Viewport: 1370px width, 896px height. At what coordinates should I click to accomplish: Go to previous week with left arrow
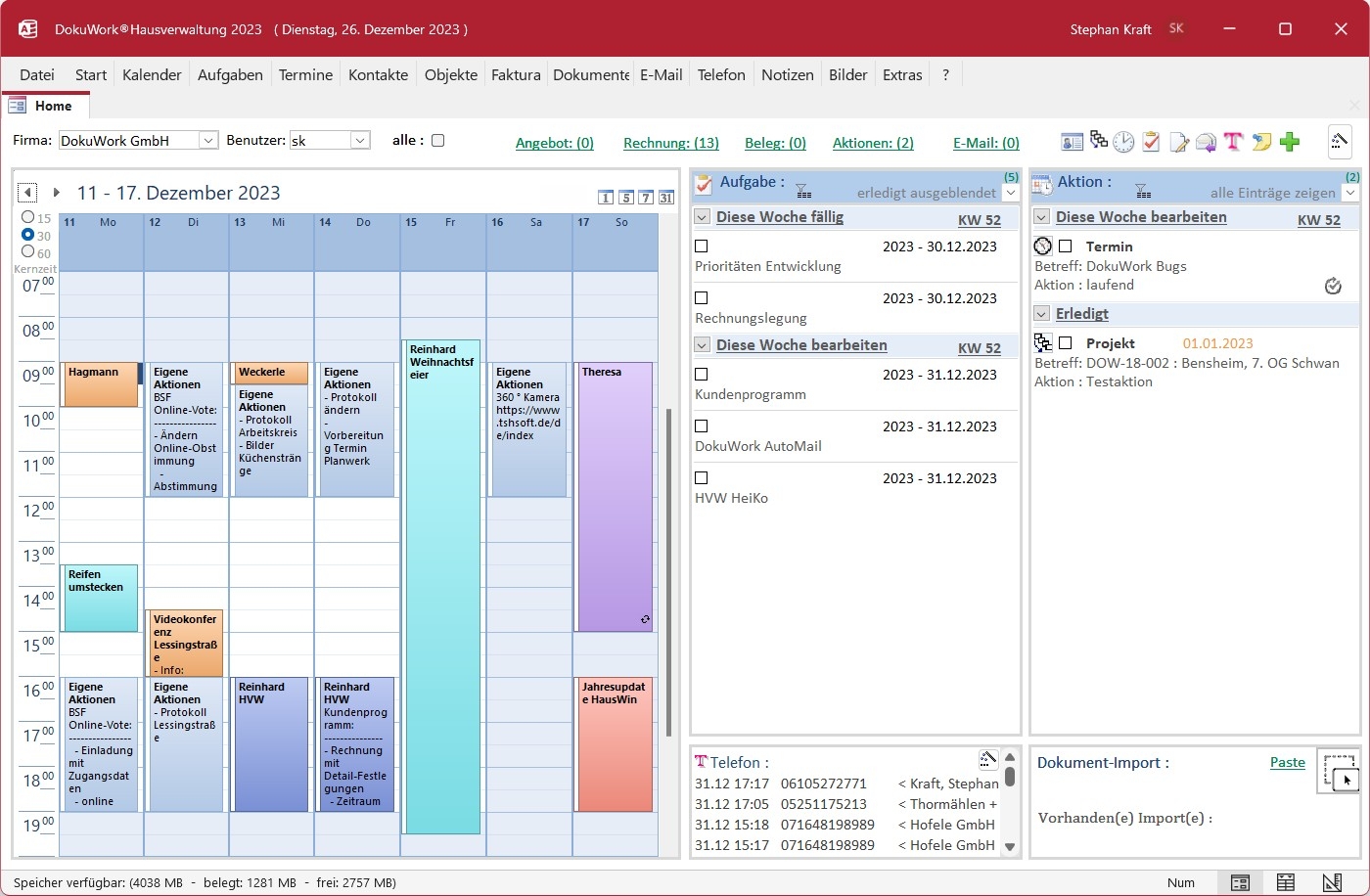[x=27, y=193]
